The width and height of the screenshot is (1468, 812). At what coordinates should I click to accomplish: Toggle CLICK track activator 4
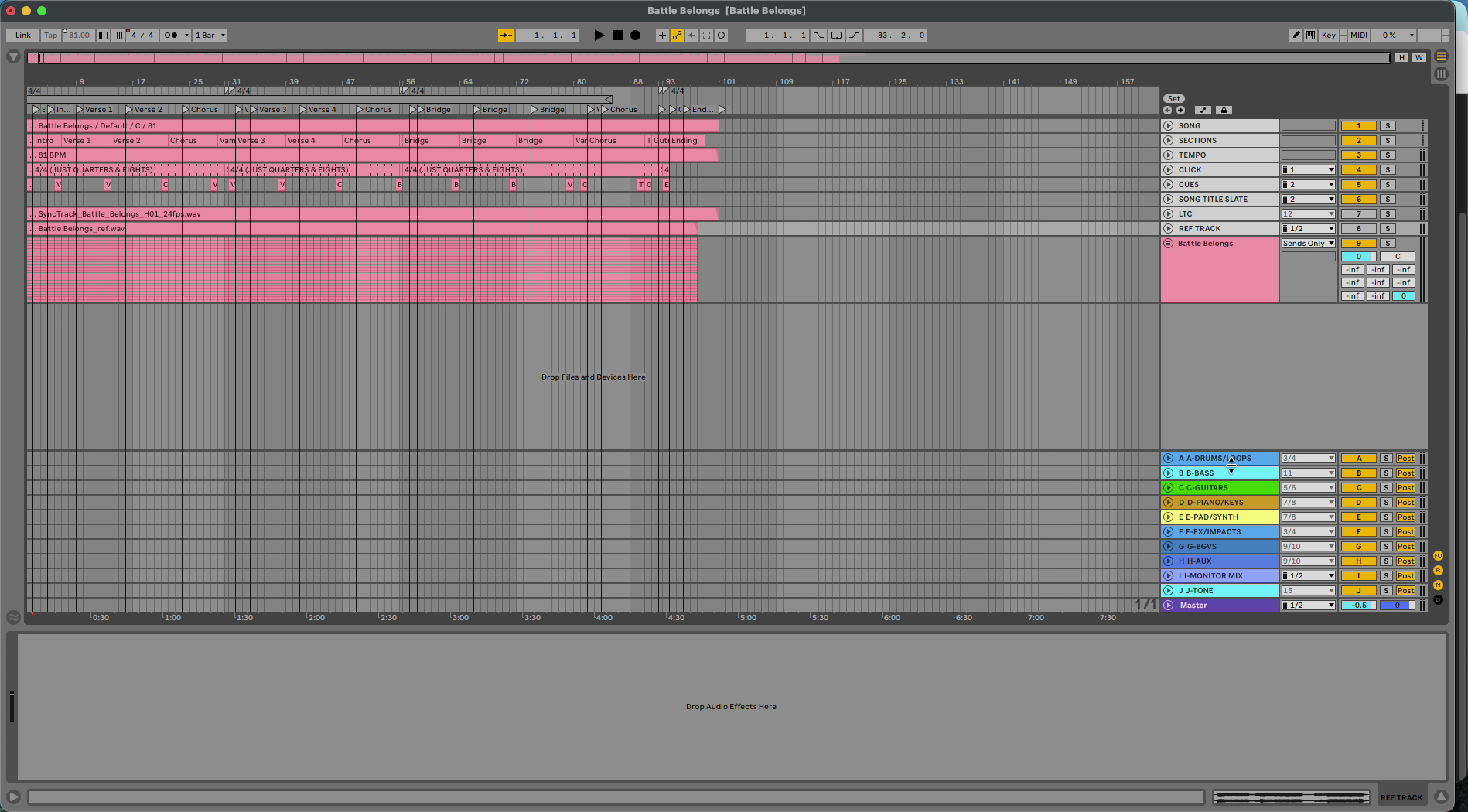click(x=1358, y=169)
